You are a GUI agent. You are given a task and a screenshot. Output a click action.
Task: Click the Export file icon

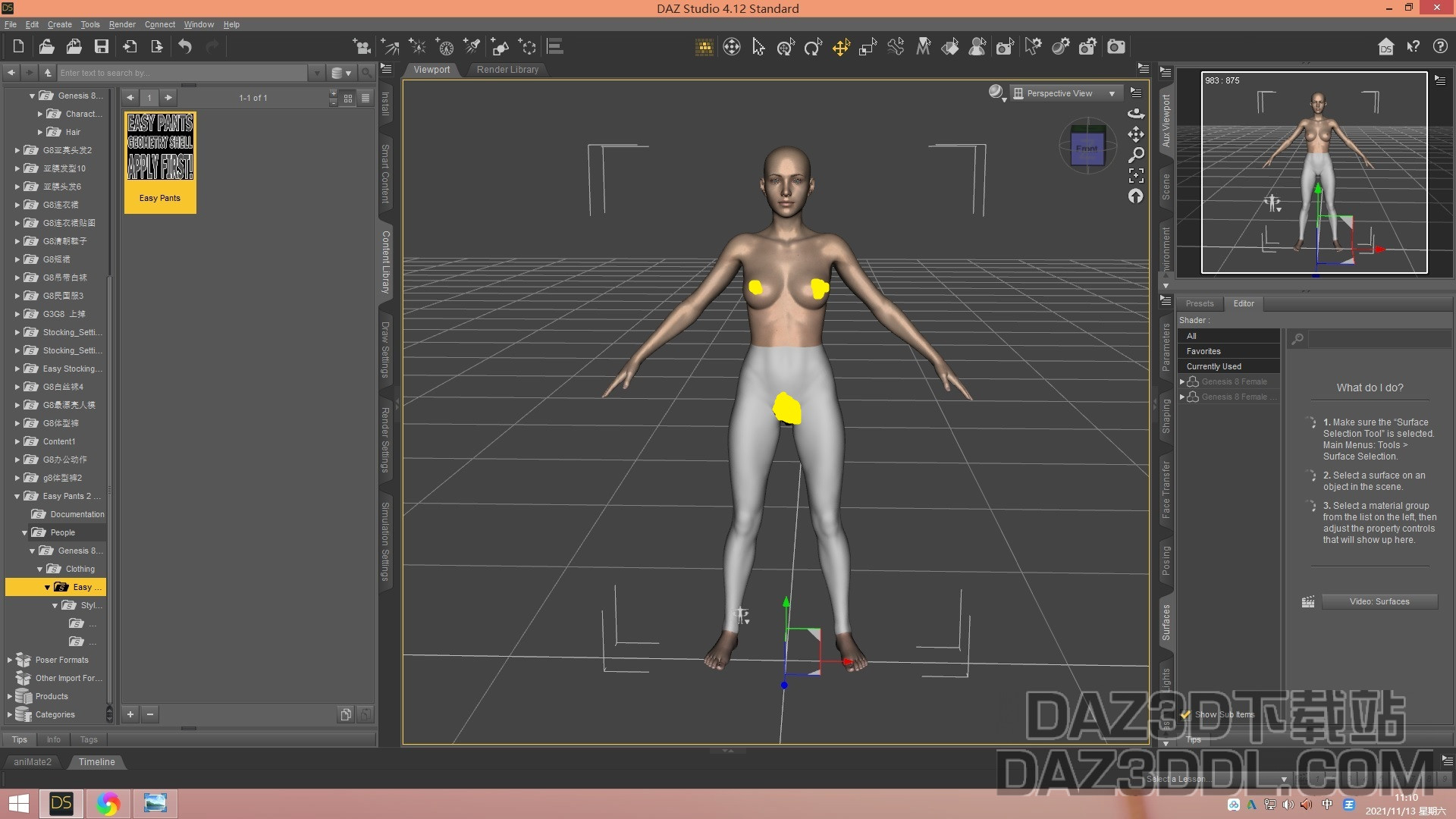[157, 47]
